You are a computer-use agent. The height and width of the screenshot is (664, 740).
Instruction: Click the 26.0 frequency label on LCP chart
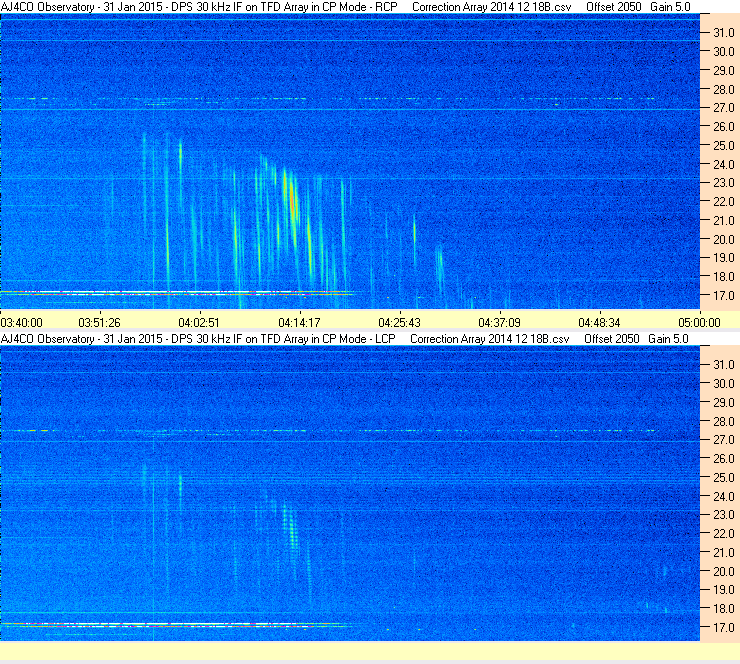click(724, 459)
